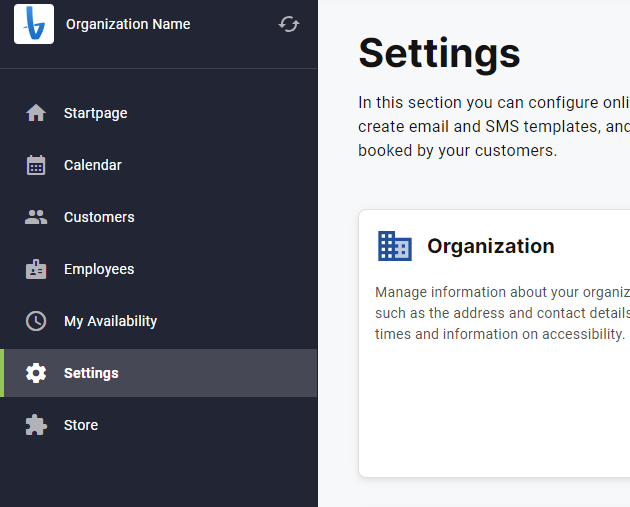
Task: Select My Availability in sidebar
Action: click(x=159, y=321)
